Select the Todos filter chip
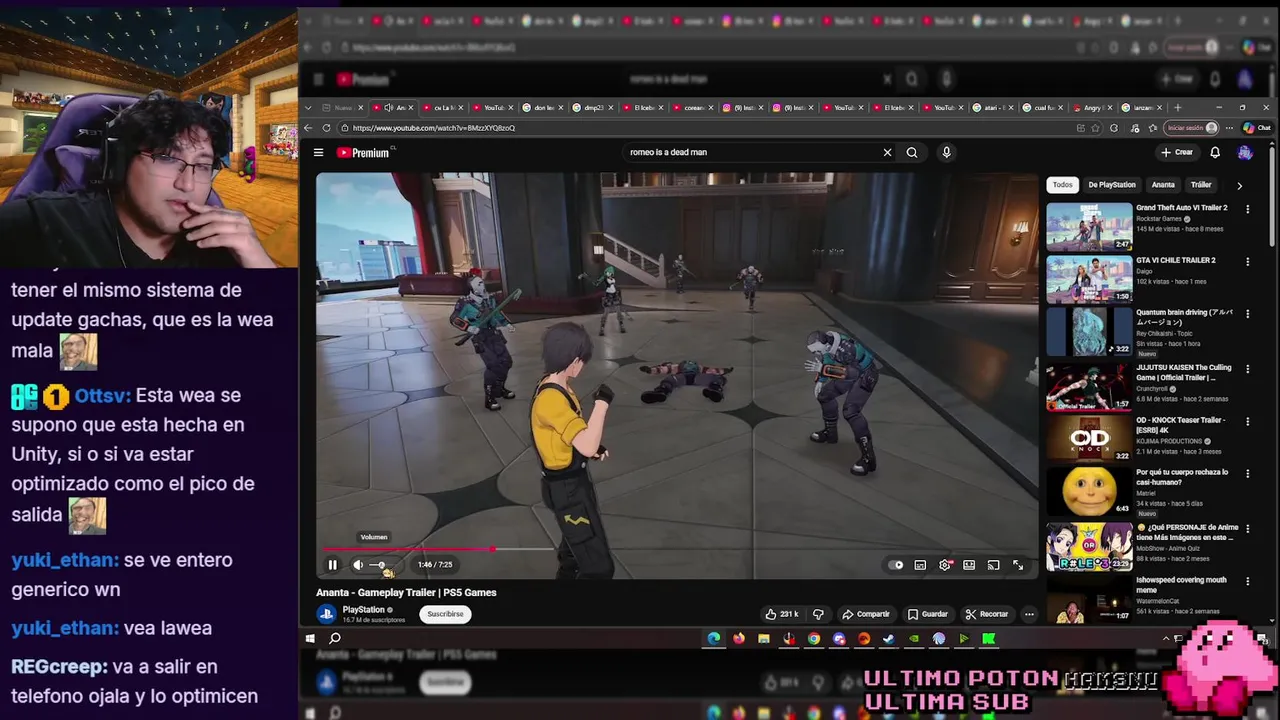1280x720 pixels. pyautogui.click(x=1062, y=185)
